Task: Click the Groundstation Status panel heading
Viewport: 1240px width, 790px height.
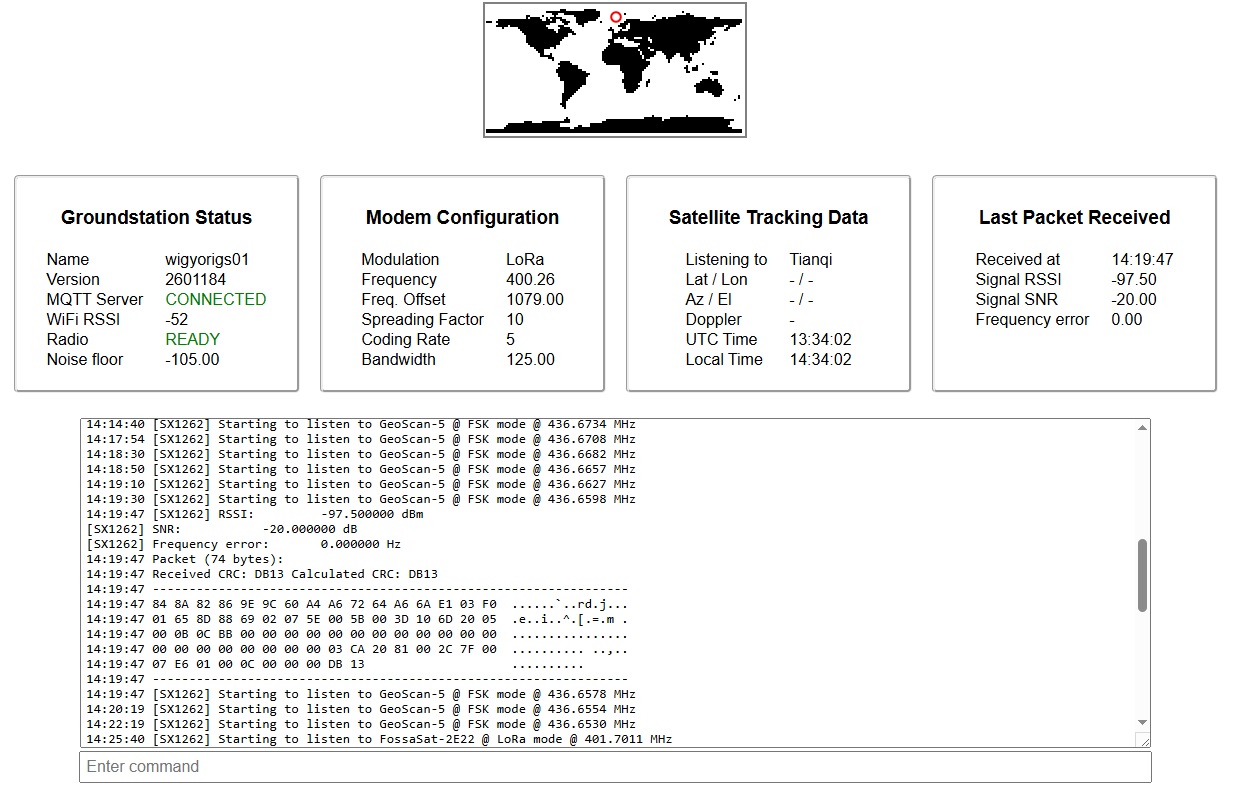Action: (x=156, y=217)
